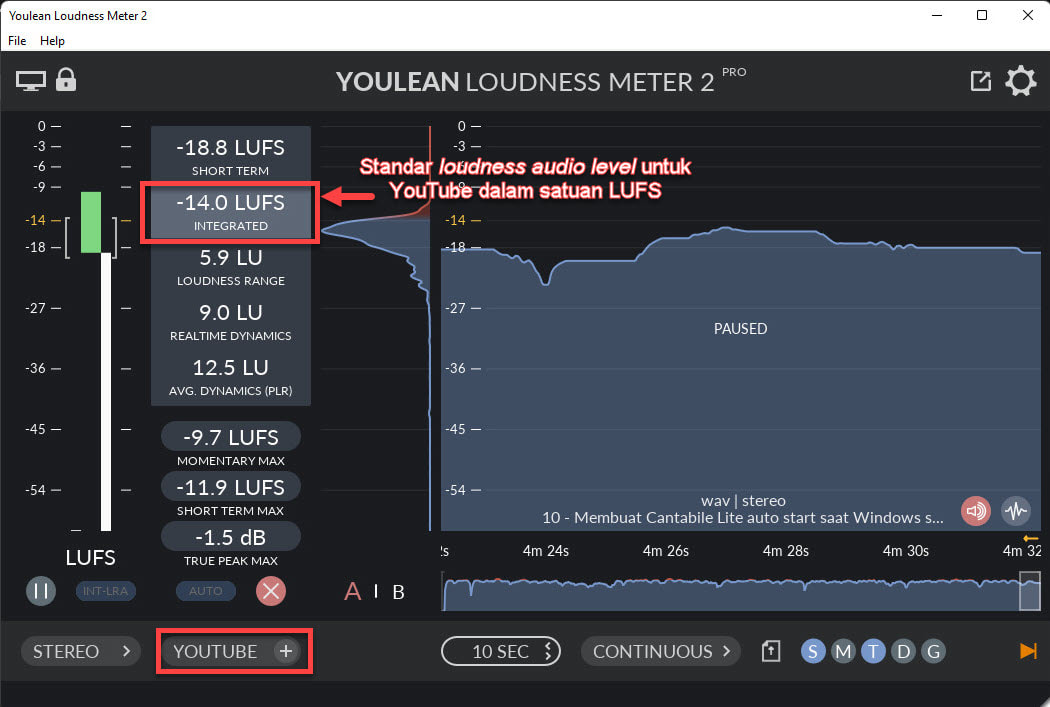Click the export upload icon
The width and height of the screenshot is (1050, 707).
pyautogui.click(x=771, y=651)
